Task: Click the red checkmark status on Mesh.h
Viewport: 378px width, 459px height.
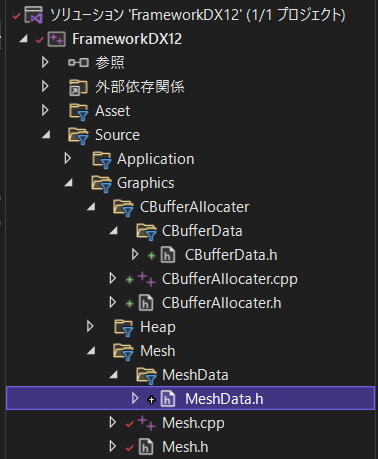Action: (129, 448)
